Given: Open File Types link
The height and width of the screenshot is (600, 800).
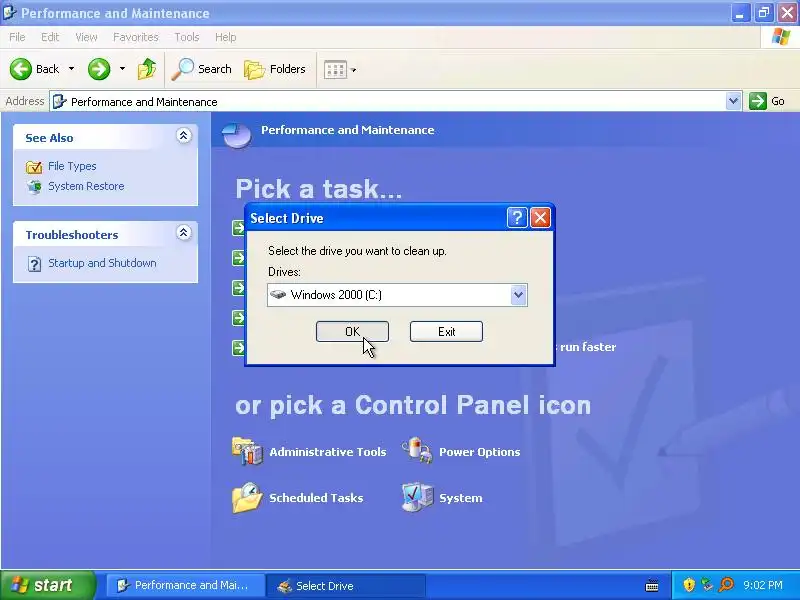Looking at the screenshot, I should tap(72, 166).
